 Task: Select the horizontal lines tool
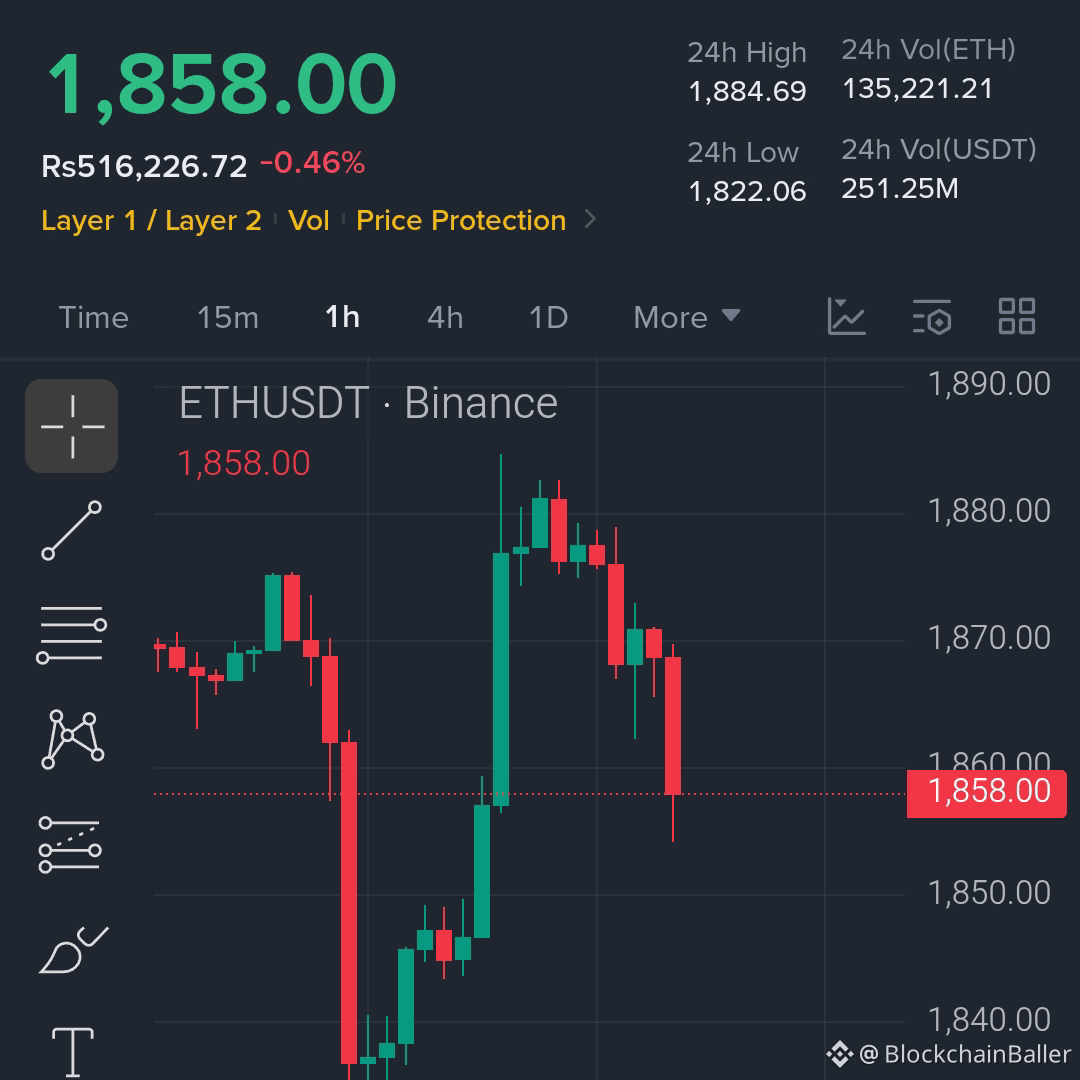click(72, 634)
